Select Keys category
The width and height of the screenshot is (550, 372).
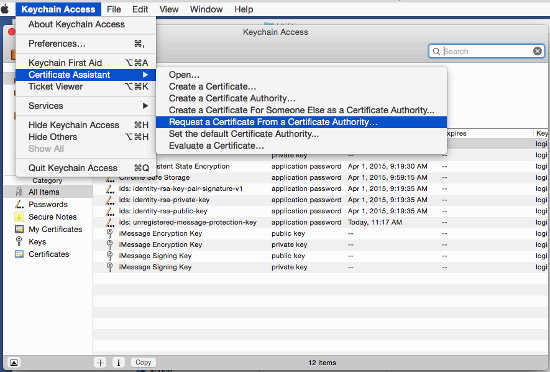point(48,242)
